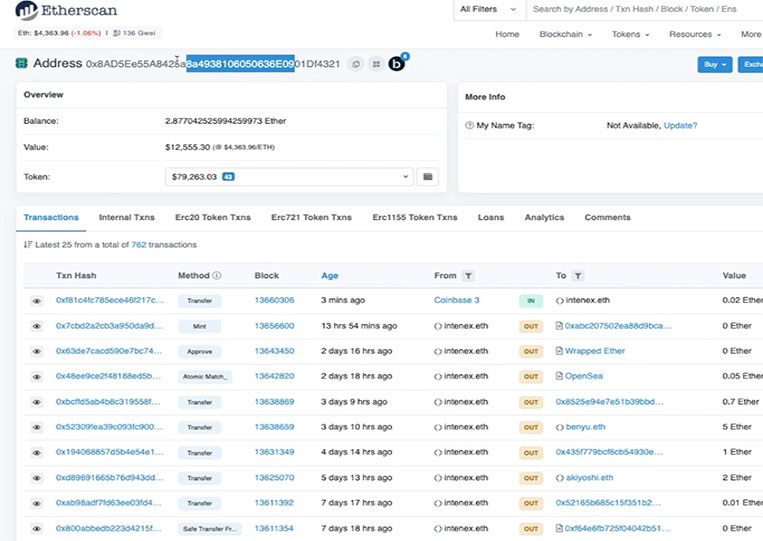Select the Transactions tab
The image size is (763, 541).
click(51, 217)
